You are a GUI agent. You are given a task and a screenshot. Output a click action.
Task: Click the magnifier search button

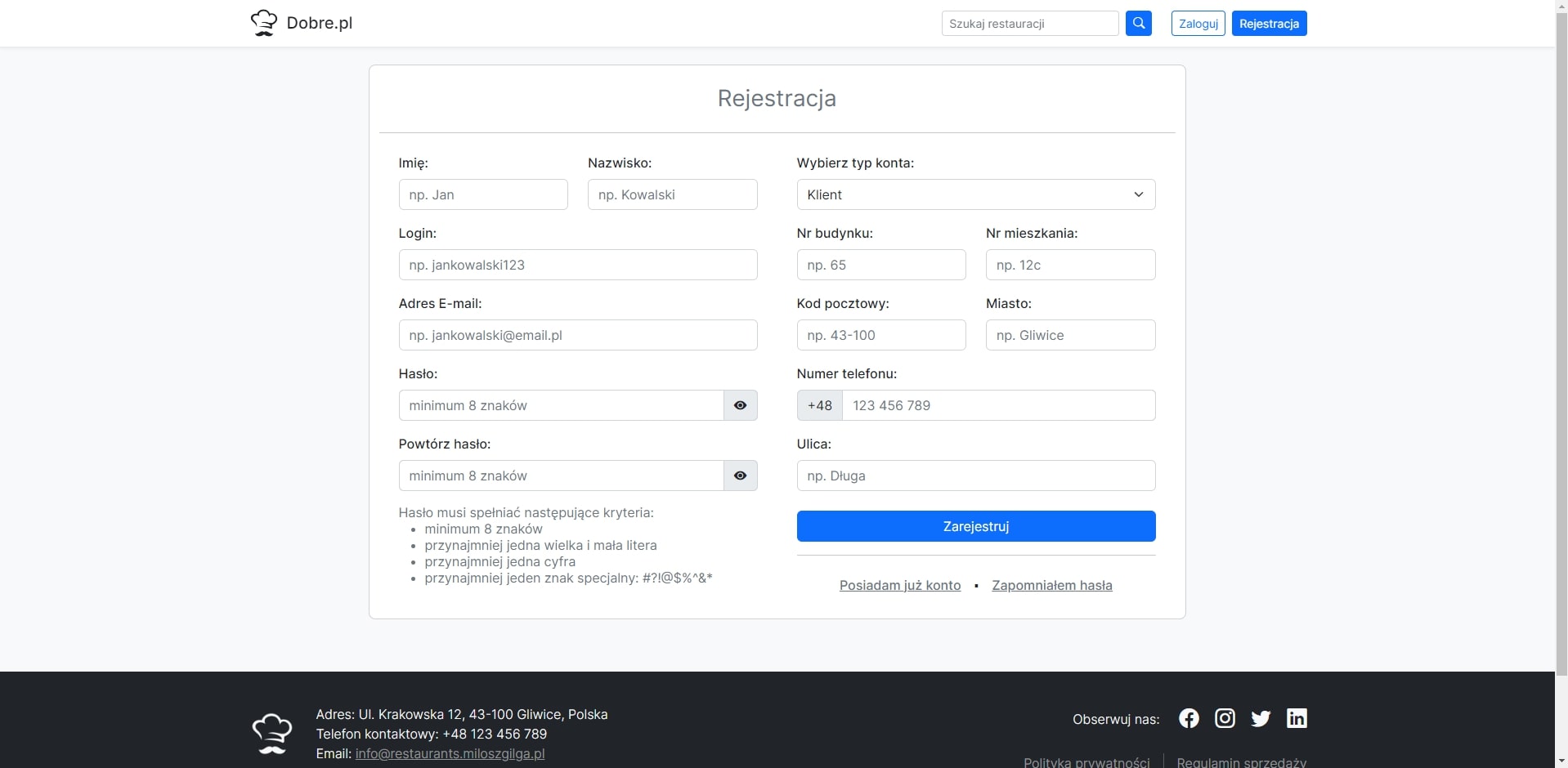[x=1139, y=24]
